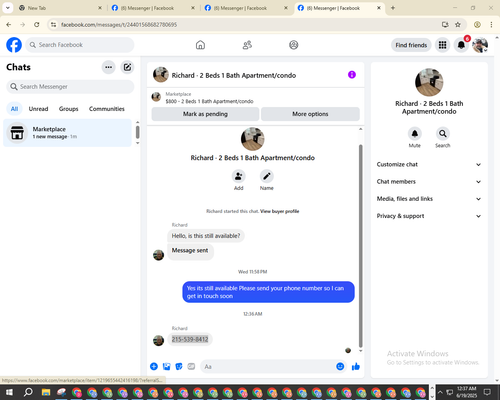Expand the Chat members section
This screenshot has width=500, height=400.
point(429,182)
